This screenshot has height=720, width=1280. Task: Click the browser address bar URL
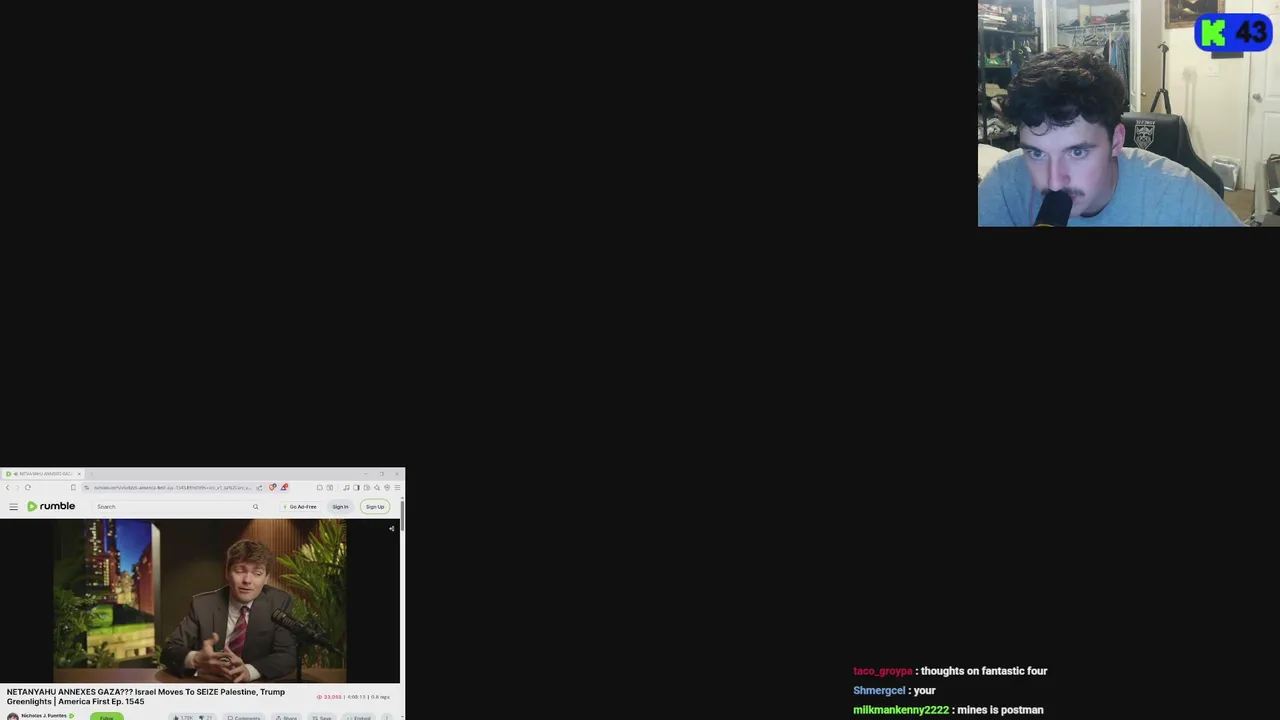(172, 488)
